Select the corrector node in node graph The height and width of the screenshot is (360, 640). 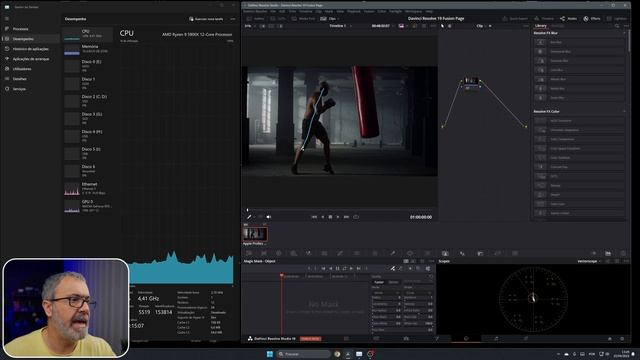click(x=471, y=82)
